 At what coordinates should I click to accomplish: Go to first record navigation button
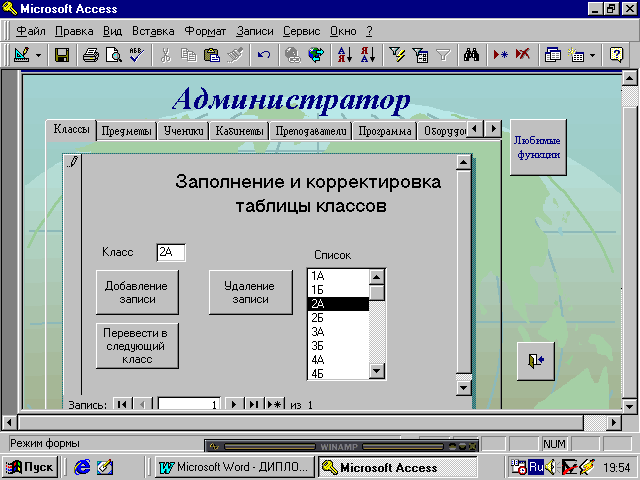pos(122,404)
